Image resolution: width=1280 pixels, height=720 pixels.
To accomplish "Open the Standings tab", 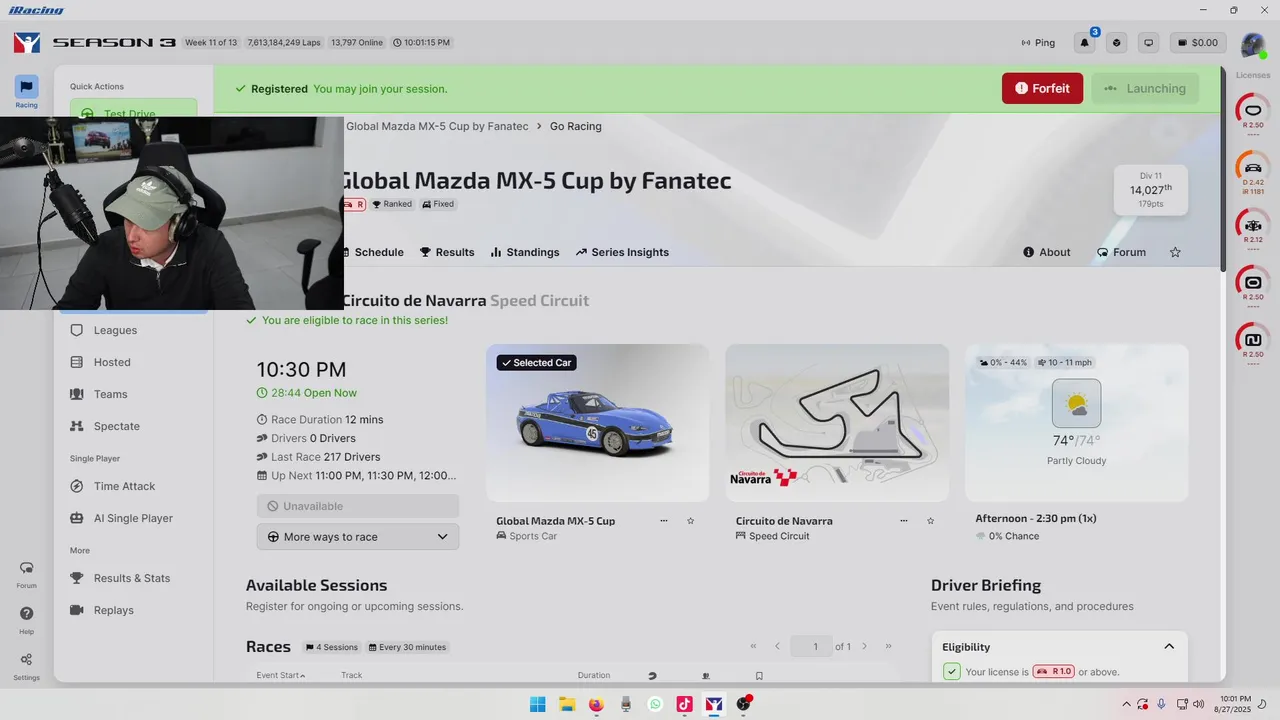I will click(x=525, y=252).
